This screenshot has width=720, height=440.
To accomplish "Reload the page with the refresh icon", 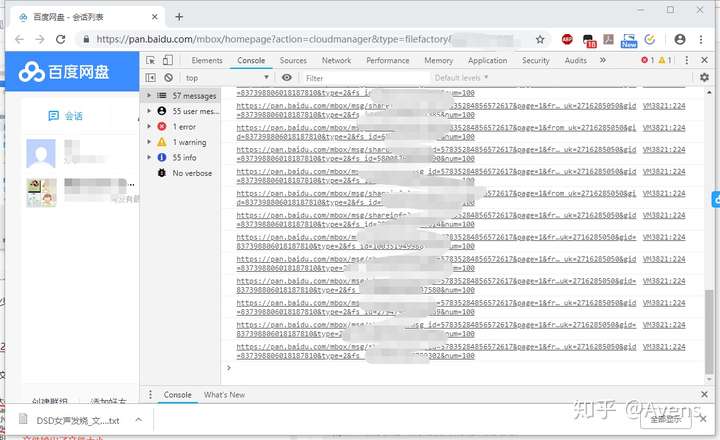I will coord(61,39).
